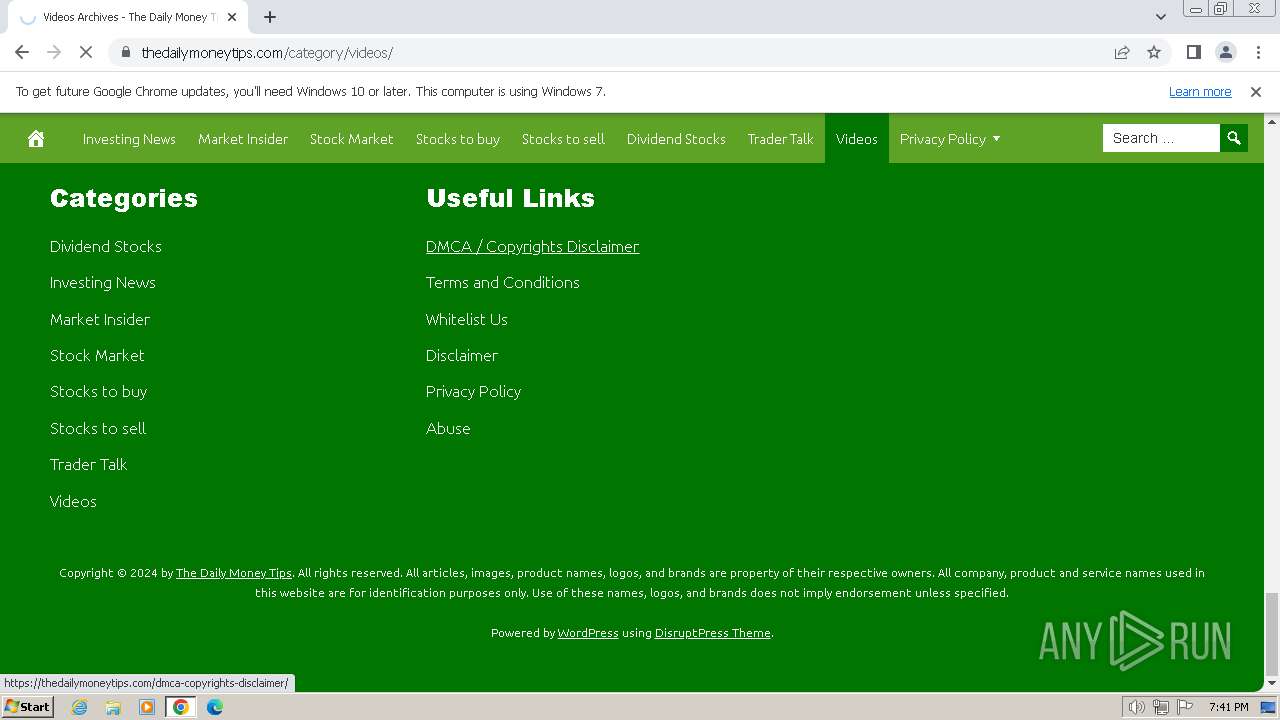Go back with the browser back arrow
The width and height of the screenshot is (1280, 720).
click(x=22, y=52)
